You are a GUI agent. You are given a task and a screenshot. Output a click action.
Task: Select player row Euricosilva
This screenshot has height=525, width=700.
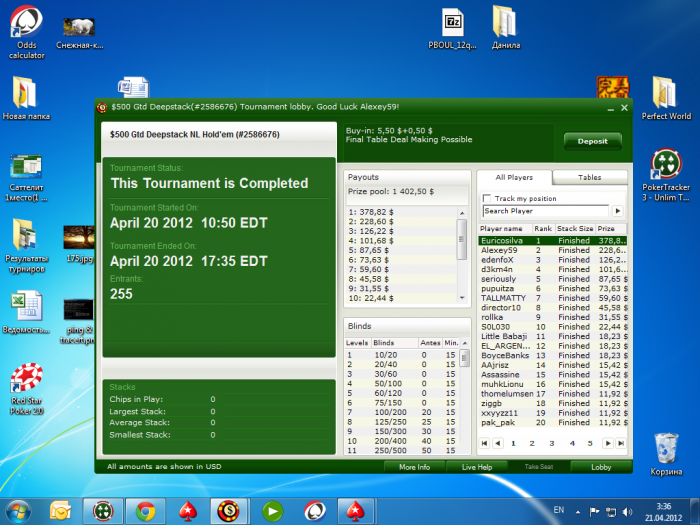pos(553,241)
